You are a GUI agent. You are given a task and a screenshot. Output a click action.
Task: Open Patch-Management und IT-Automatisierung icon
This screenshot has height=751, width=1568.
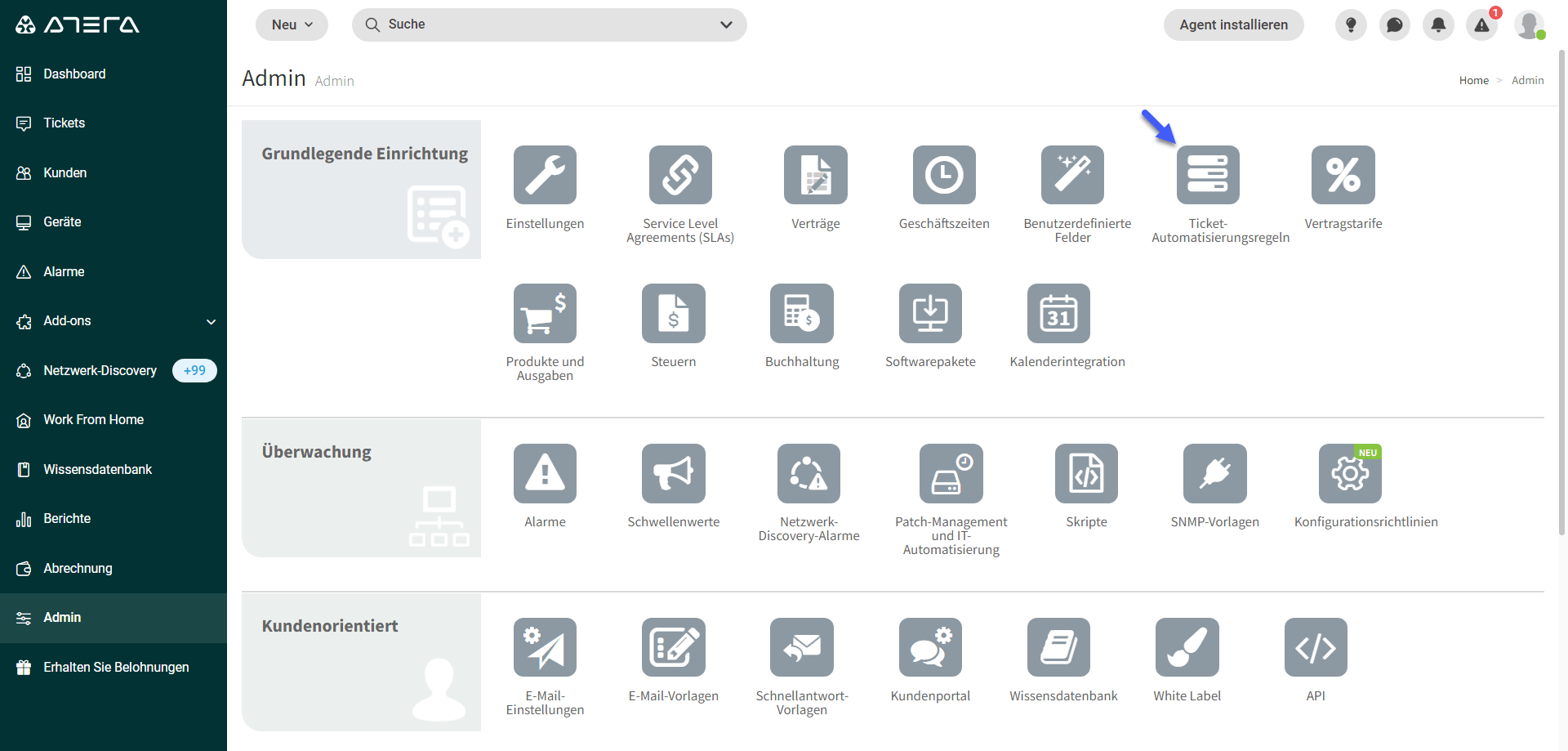coord(951,473)
